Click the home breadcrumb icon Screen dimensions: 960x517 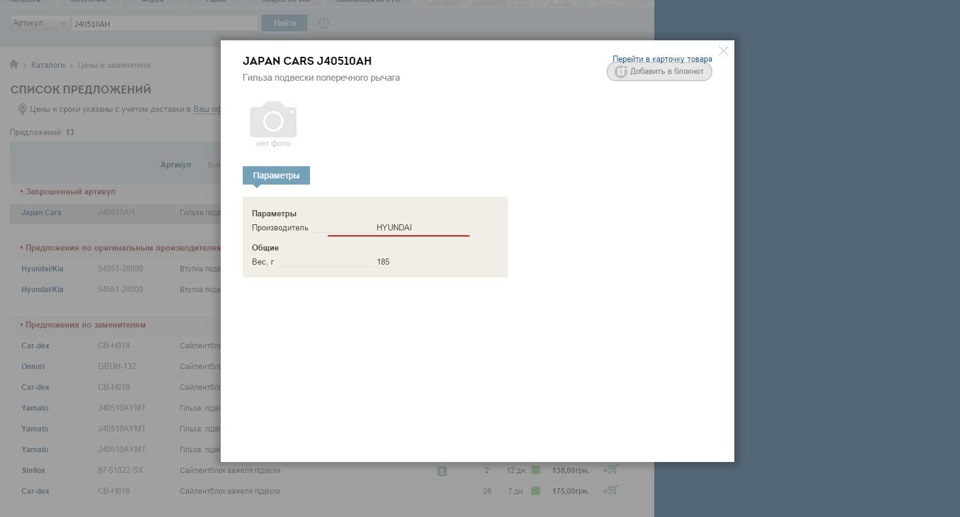(14, 64)
